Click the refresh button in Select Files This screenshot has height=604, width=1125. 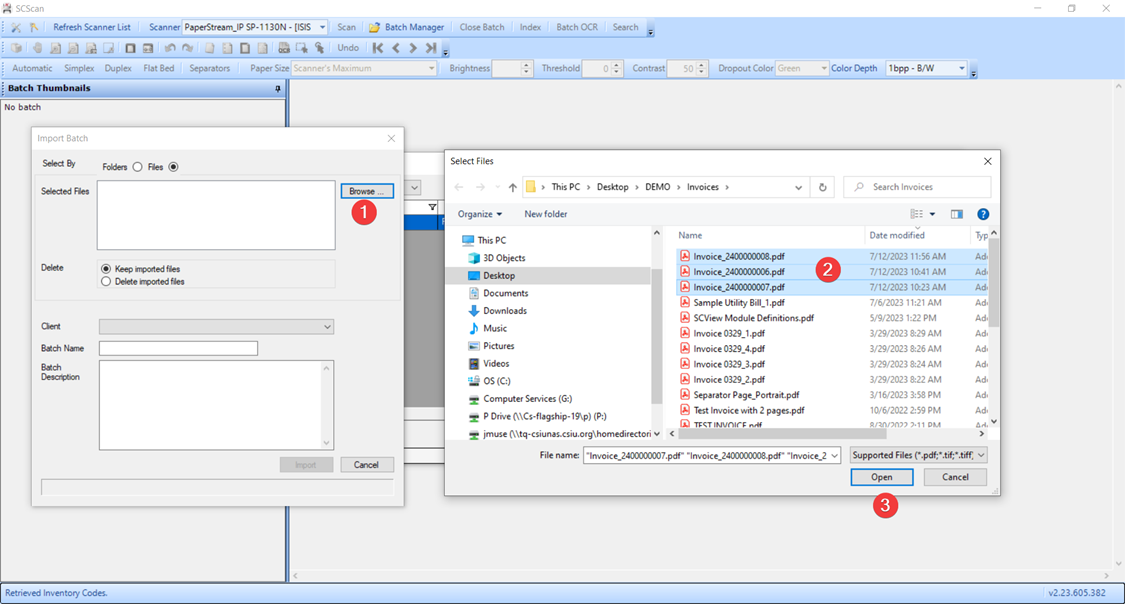[x=823, y=187]
